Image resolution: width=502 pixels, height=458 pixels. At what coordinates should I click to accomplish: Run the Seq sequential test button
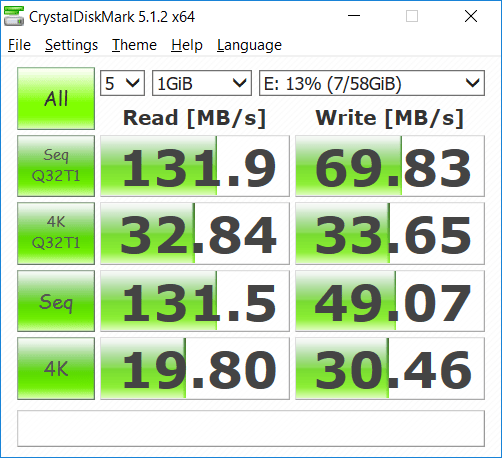click(x=56, y=301)
